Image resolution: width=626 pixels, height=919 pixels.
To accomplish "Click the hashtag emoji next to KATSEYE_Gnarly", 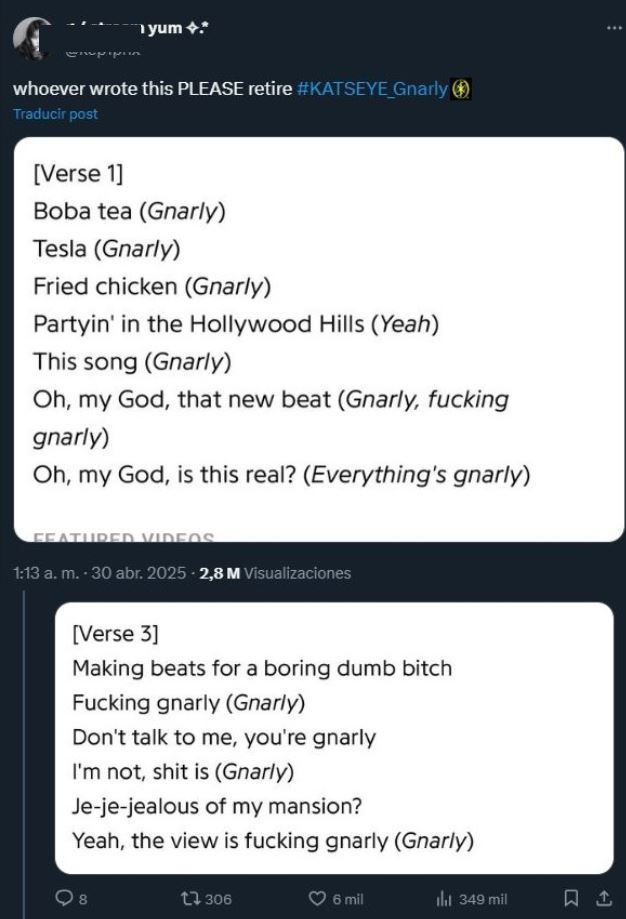I will 461,89.
